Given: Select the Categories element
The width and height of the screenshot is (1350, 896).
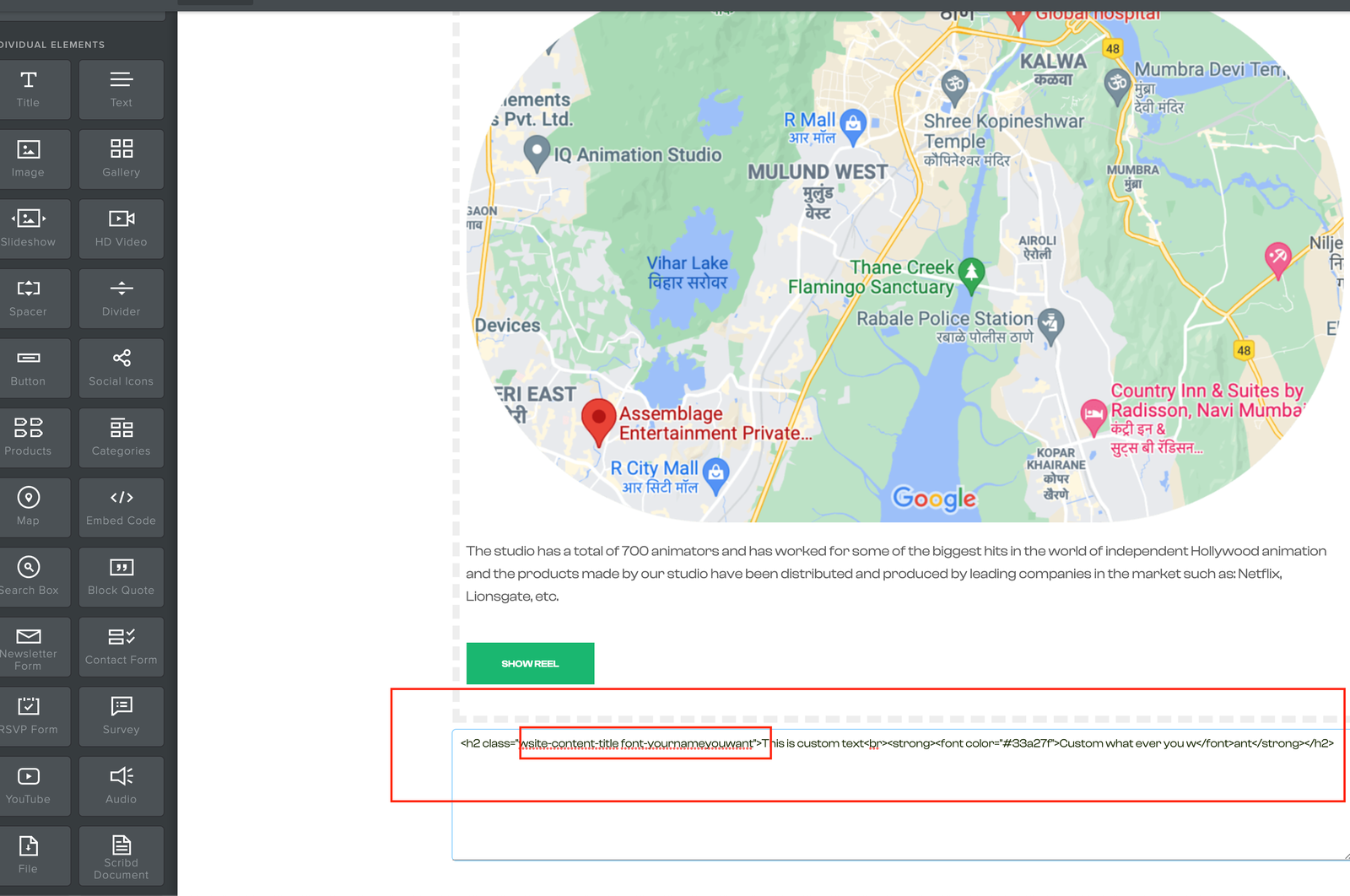Looking at the screenshot, I should click(121, 438).
